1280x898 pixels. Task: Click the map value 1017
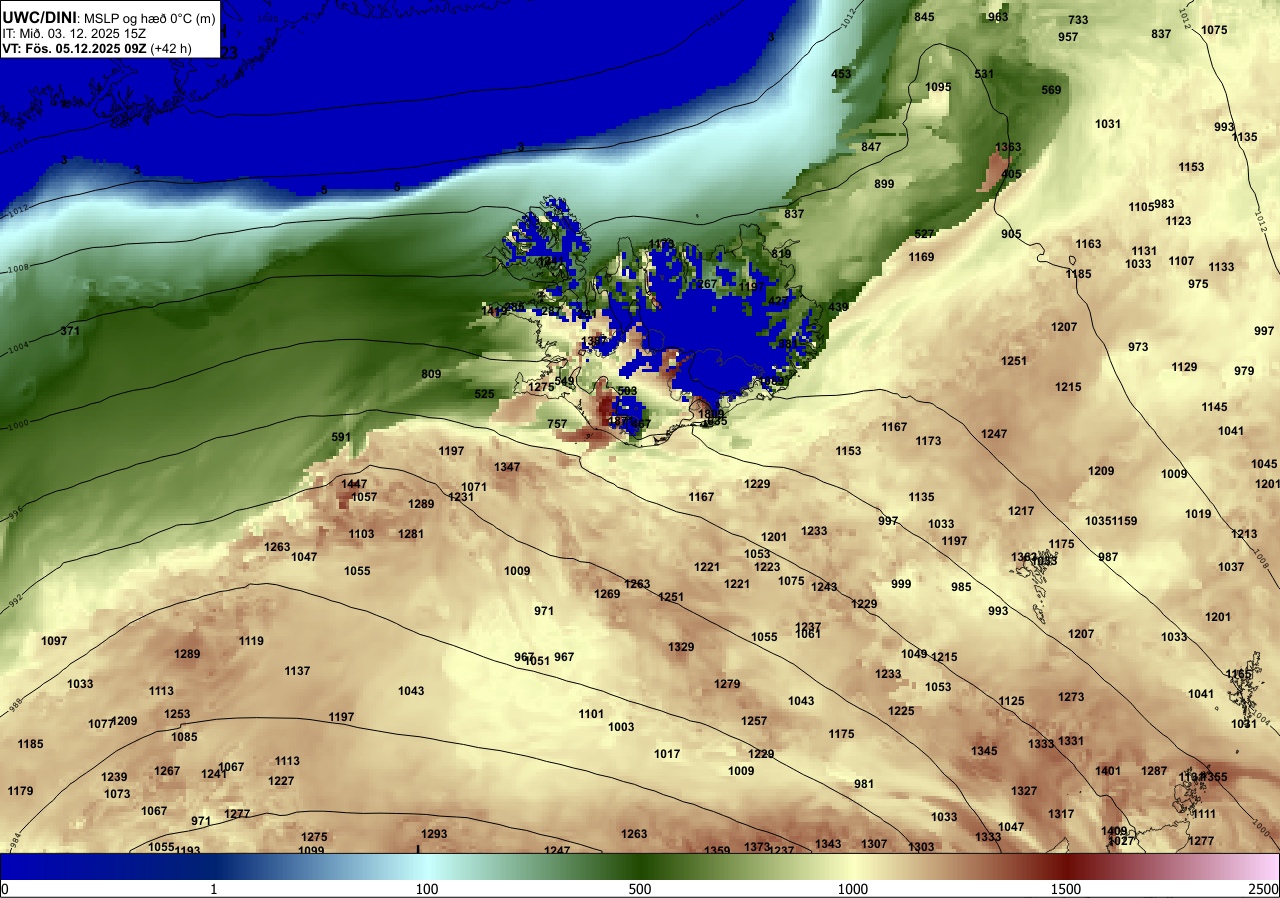[x=667, y=754]
